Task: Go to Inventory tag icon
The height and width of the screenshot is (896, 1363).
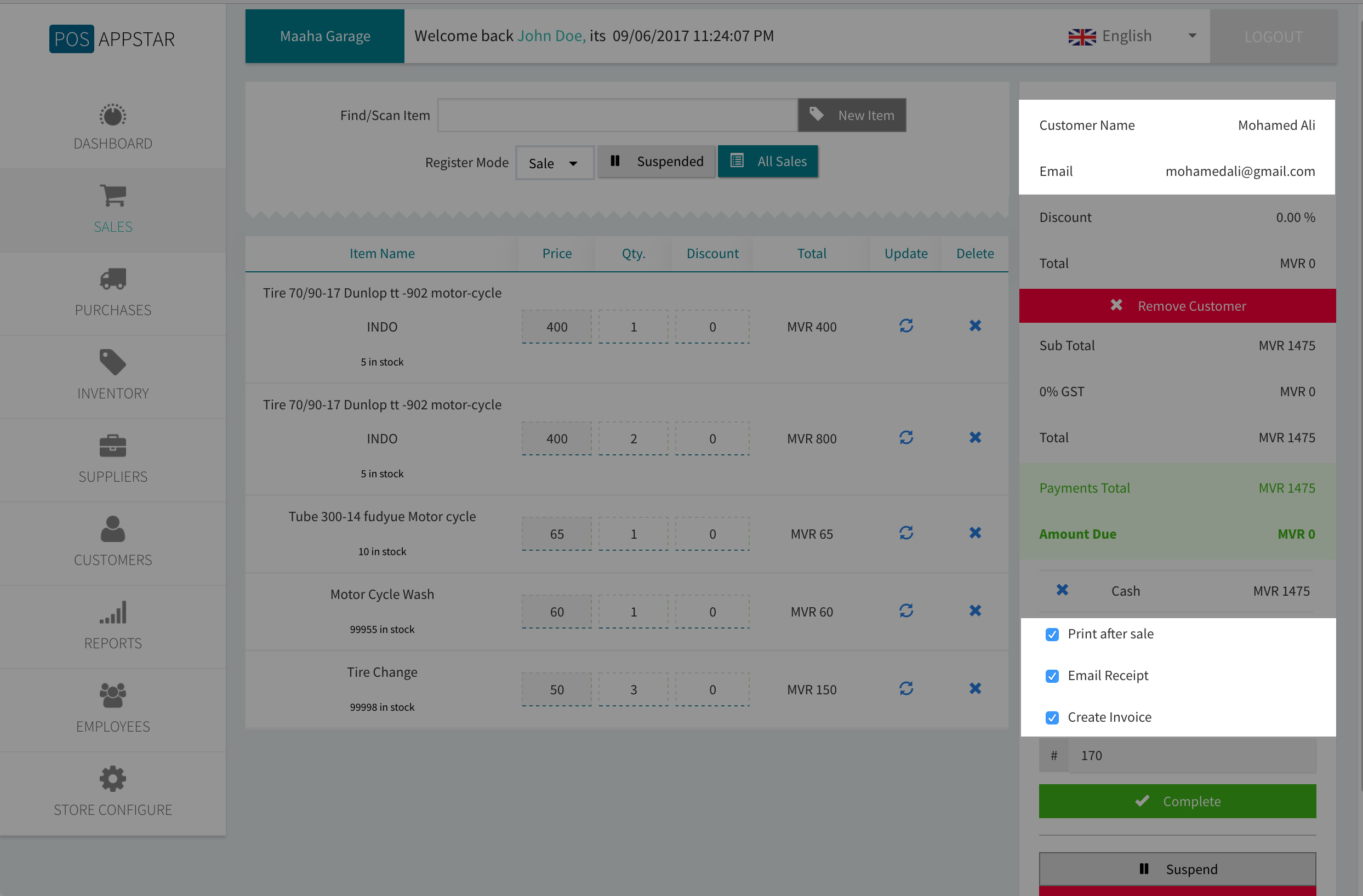Action: 112,362
